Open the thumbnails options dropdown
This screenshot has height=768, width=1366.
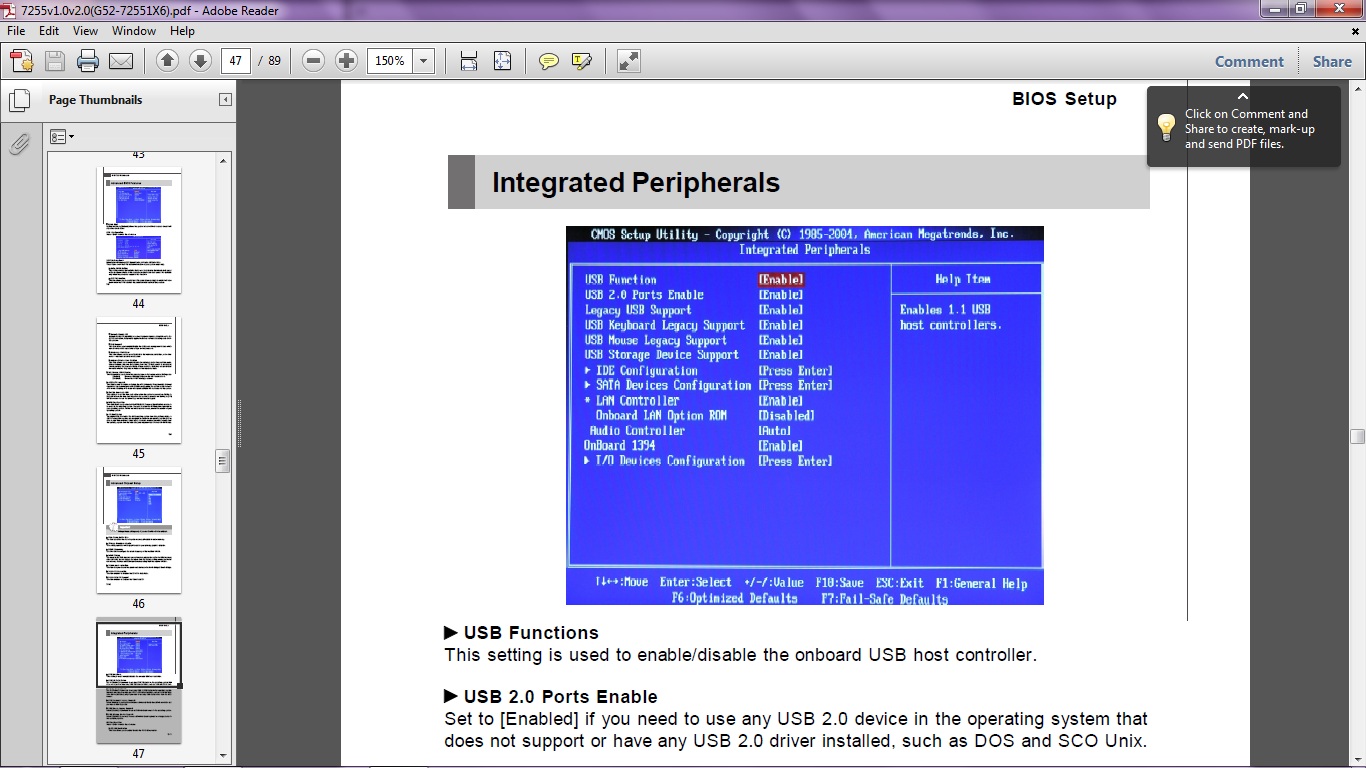point(62,137)
